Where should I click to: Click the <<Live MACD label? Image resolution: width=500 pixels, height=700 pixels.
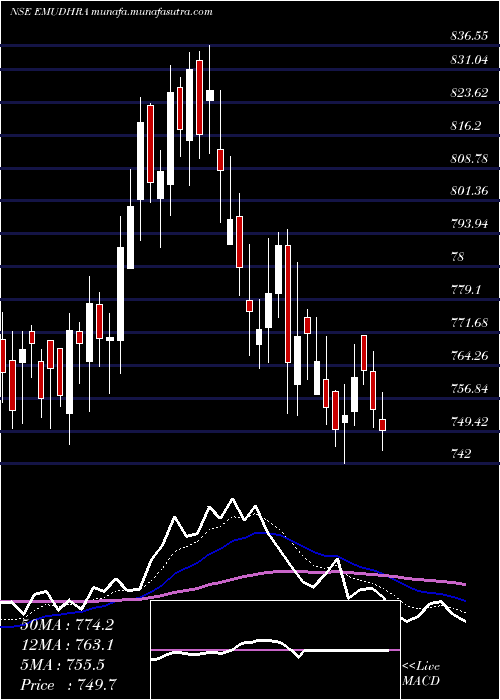tap(421, 674)
